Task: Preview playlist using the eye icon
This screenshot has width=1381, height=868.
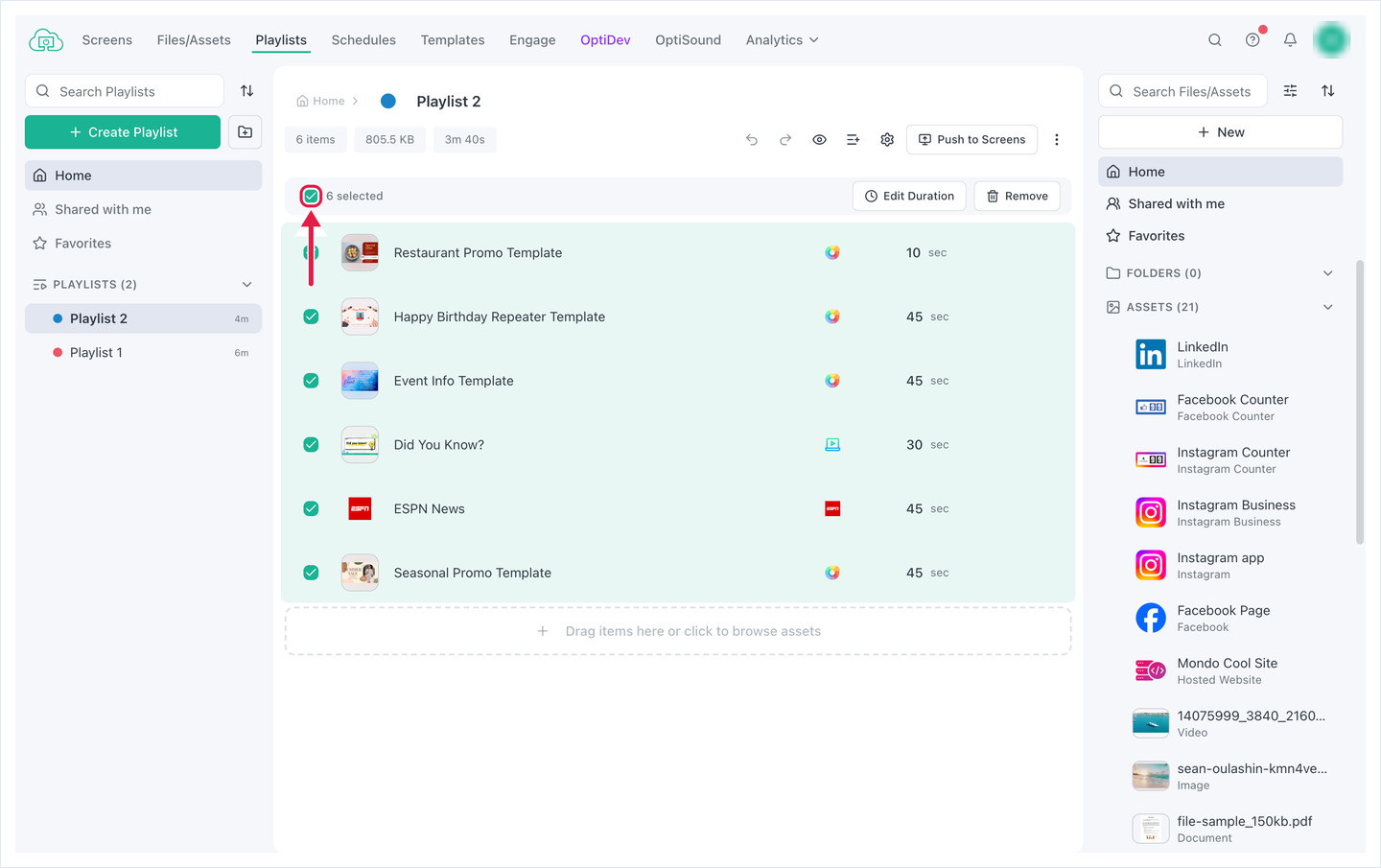Action: click(819, 140)
